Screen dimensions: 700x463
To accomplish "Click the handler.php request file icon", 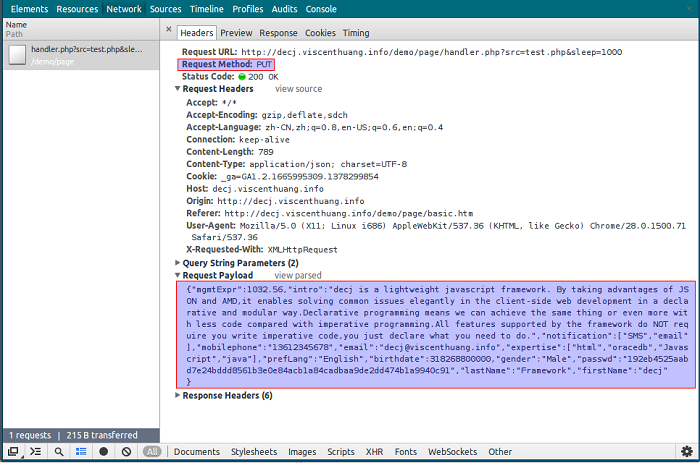I will click(x=17, y=55).
